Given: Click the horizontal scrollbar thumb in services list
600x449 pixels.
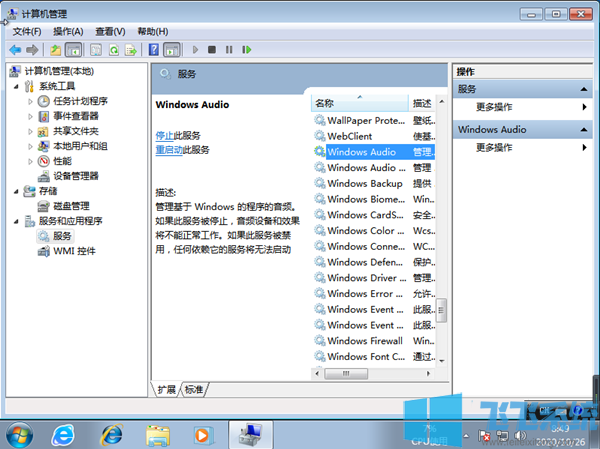Looking at the screenshot, I should coord(346,373).
